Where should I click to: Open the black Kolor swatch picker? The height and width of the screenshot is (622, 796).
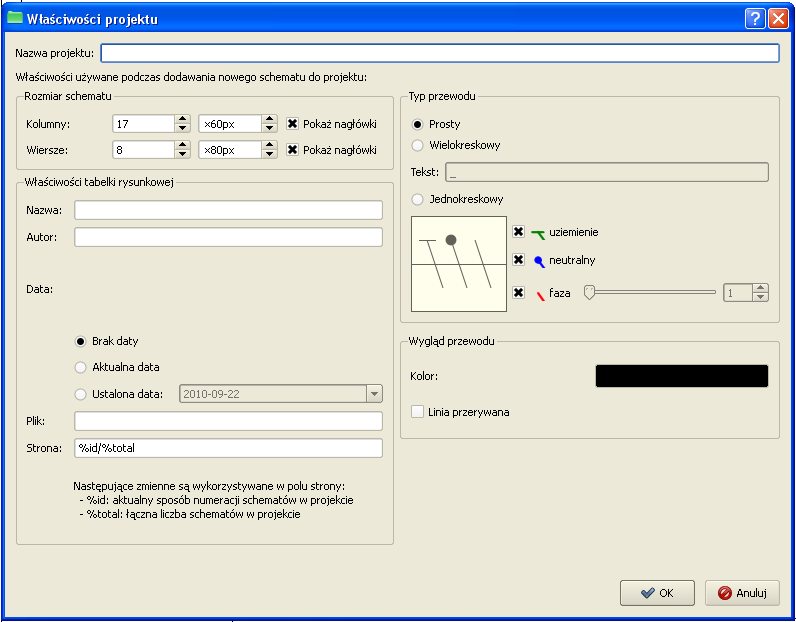pyautogui.click(x=681, y=376)
